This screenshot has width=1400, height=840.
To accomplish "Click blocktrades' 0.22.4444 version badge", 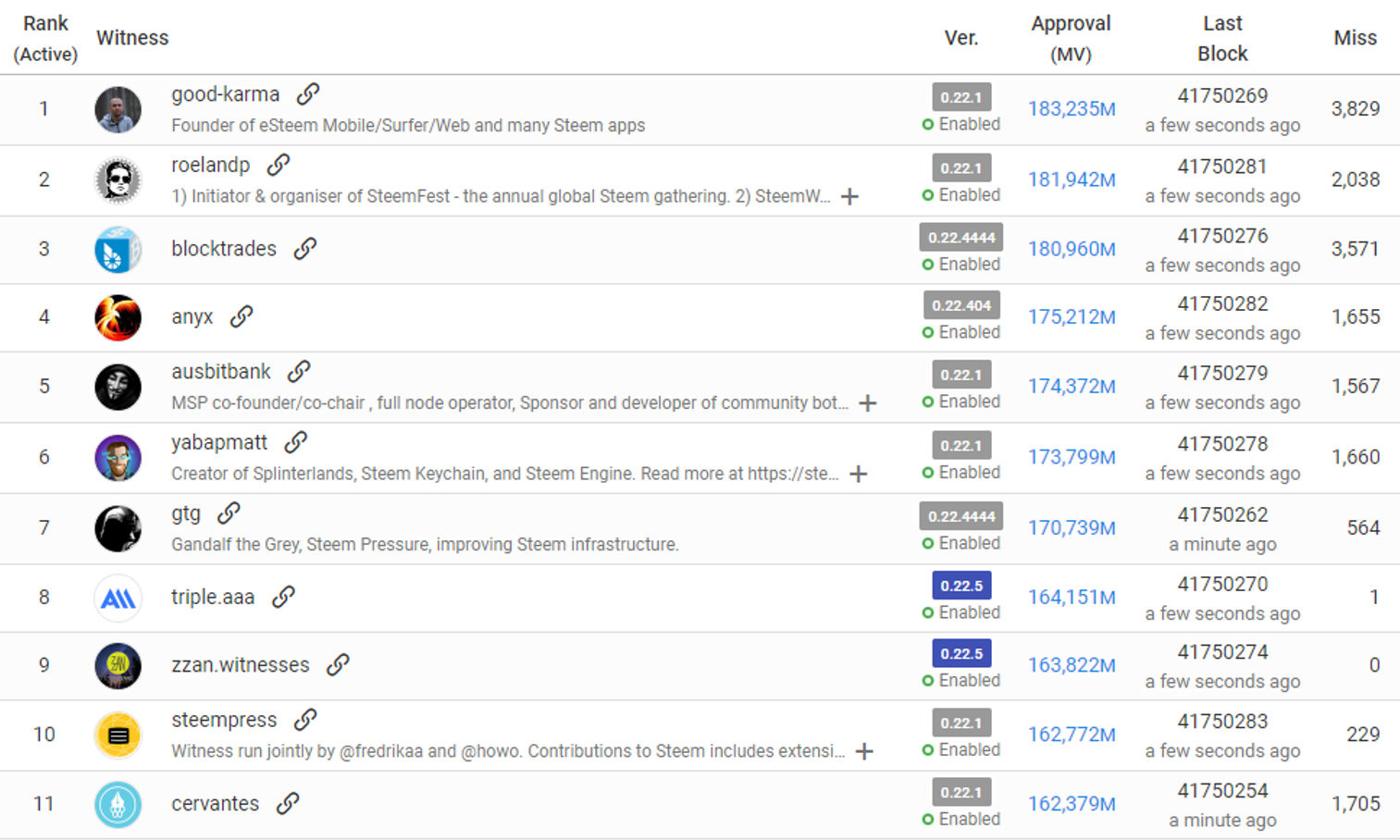I will point(961,238).
